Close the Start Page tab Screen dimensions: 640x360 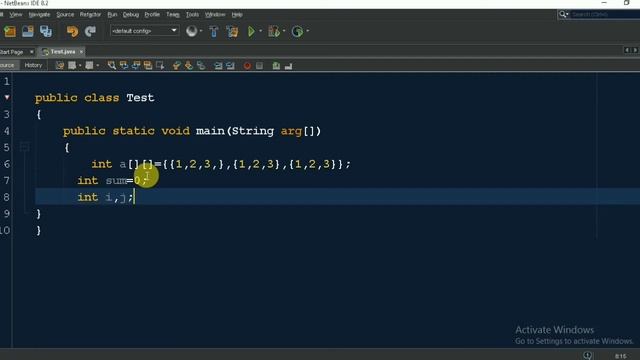pos(31,52)
